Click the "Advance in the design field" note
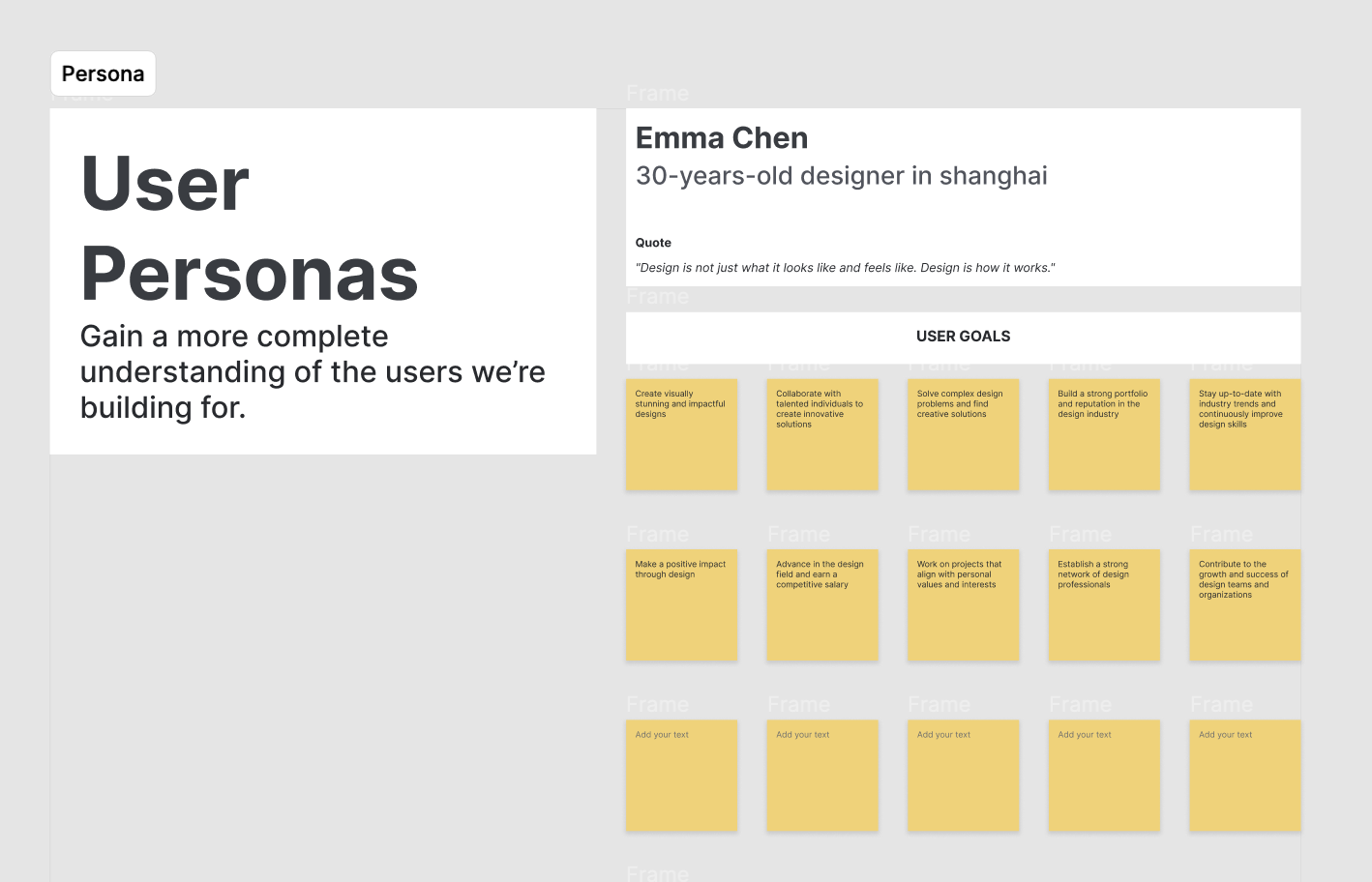1372x882 pixels. [822, 605]
